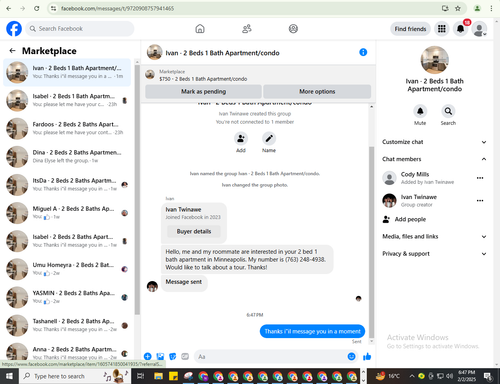Click the Mark as pending button
The width and height of the screenshot is (500, 384).
pos(203,91)
